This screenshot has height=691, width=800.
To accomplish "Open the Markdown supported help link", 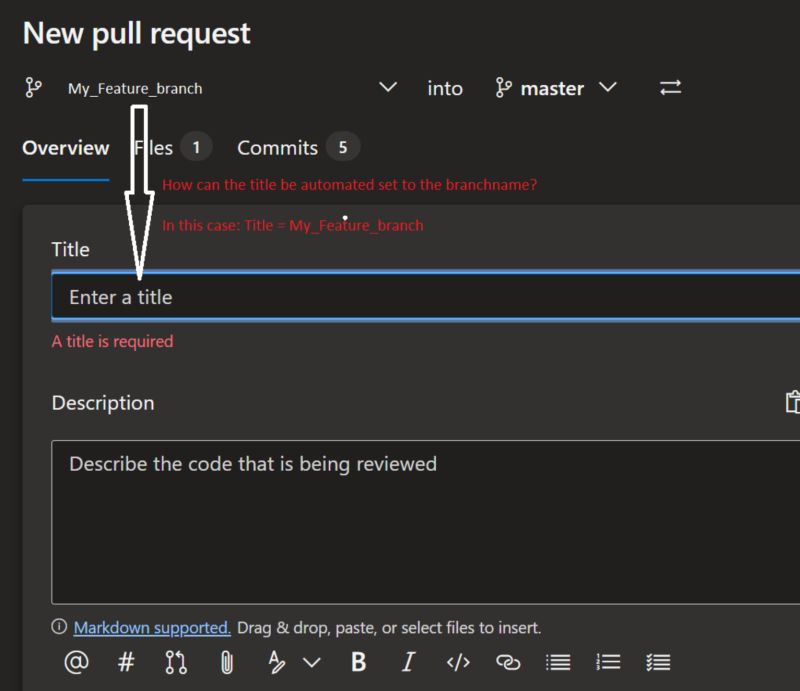I will click(x=152, y=627).
